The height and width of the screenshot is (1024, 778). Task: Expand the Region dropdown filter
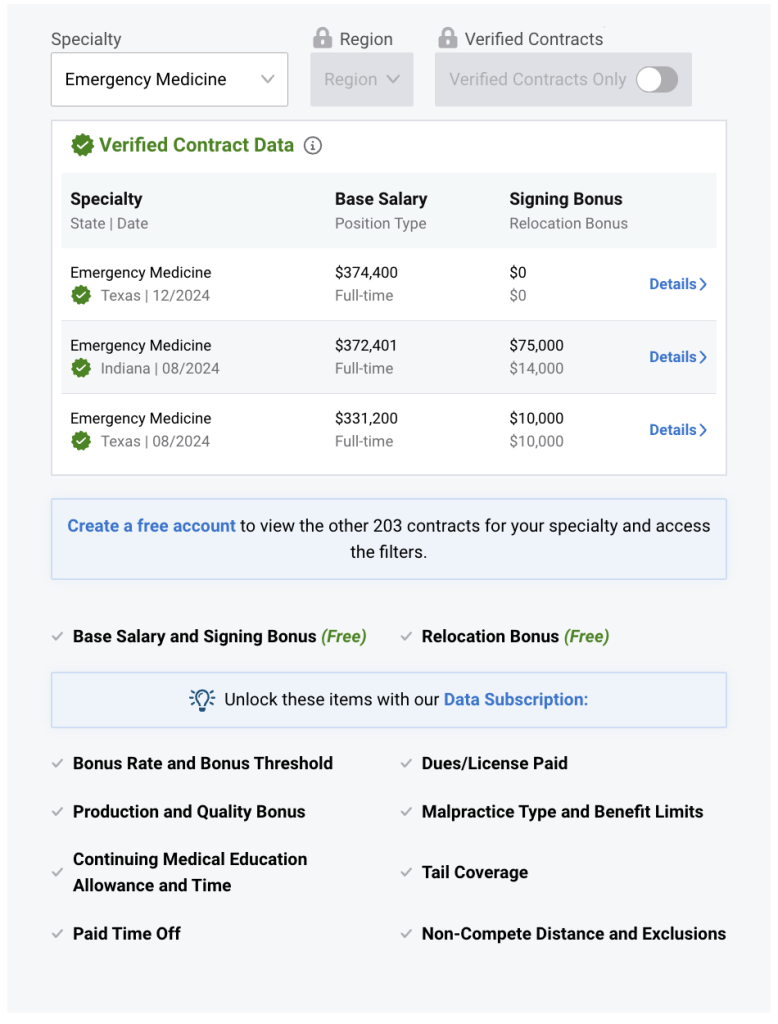coord(361,80)
